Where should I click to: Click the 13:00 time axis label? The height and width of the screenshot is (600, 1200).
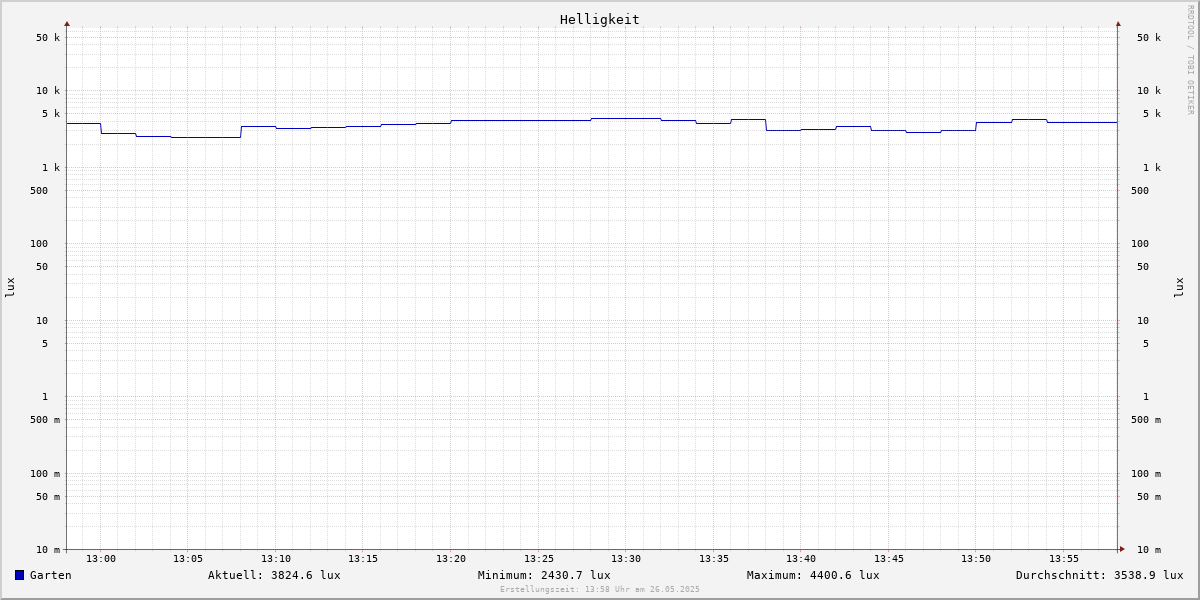pyautogui.click(x=101, y=559)
